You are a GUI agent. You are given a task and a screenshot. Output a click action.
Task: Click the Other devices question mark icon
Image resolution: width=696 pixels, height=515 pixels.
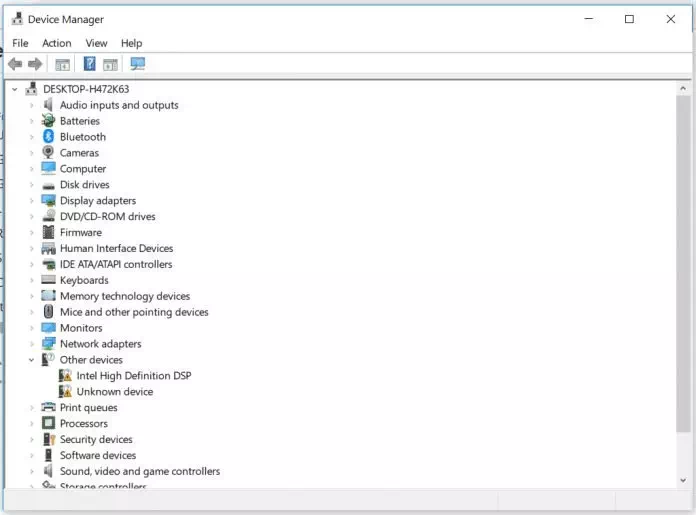(48, 359)
